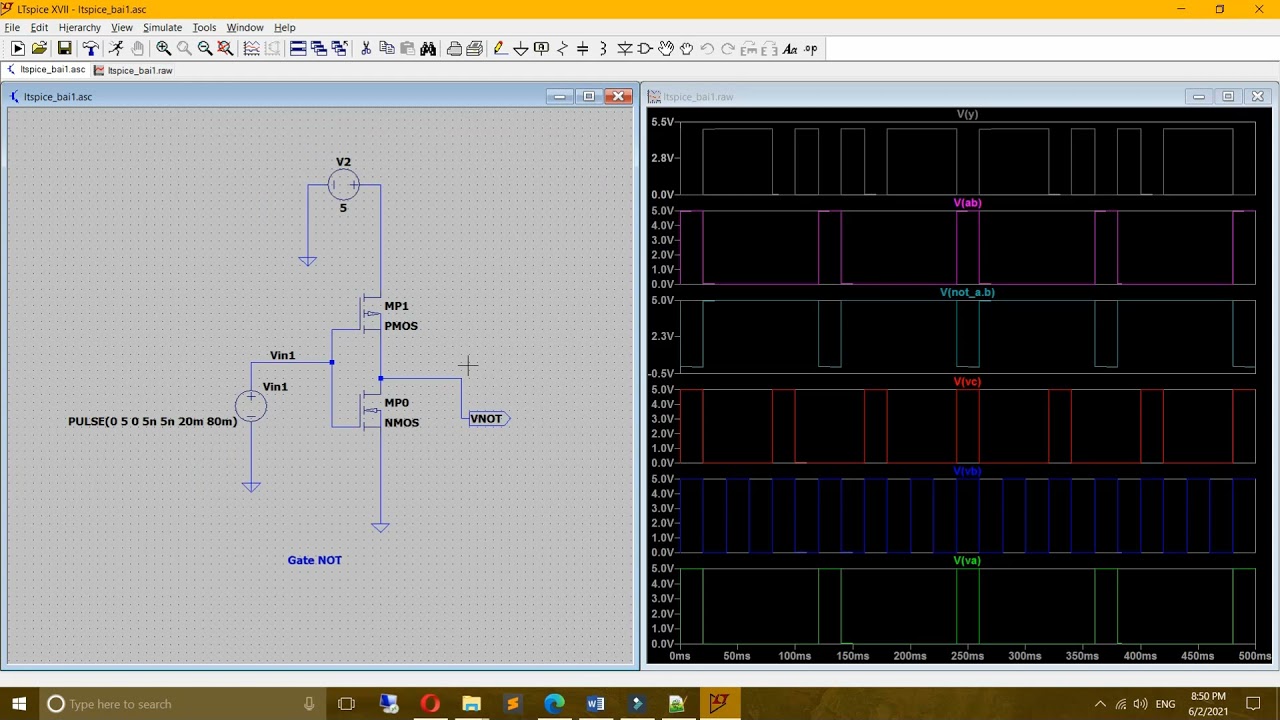Switch to the ltspice_bai1.raw tab

[x=133, y=70]
